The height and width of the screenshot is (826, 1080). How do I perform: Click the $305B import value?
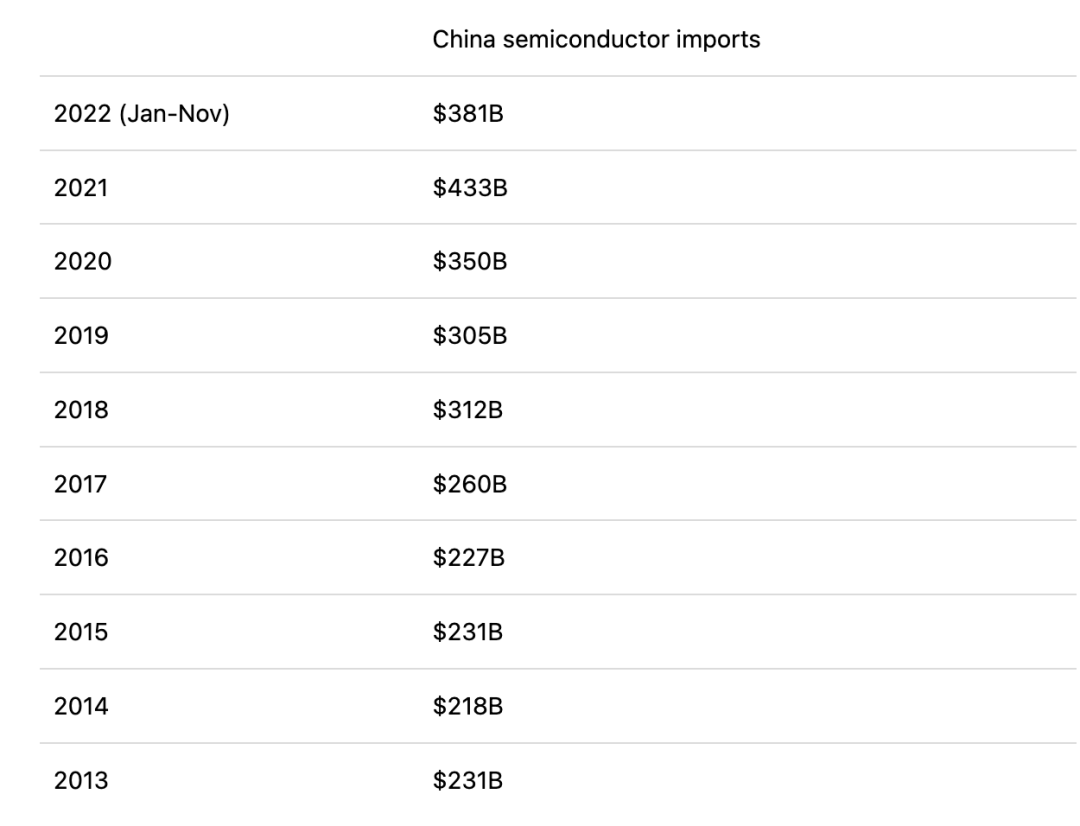pos(470,335)
